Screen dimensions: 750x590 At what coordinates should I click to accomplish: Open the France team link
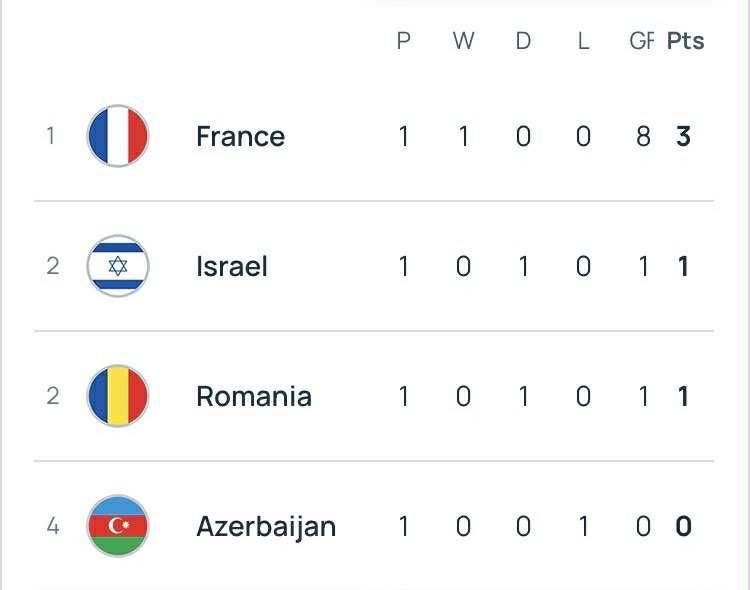click(x=240, y=136)
